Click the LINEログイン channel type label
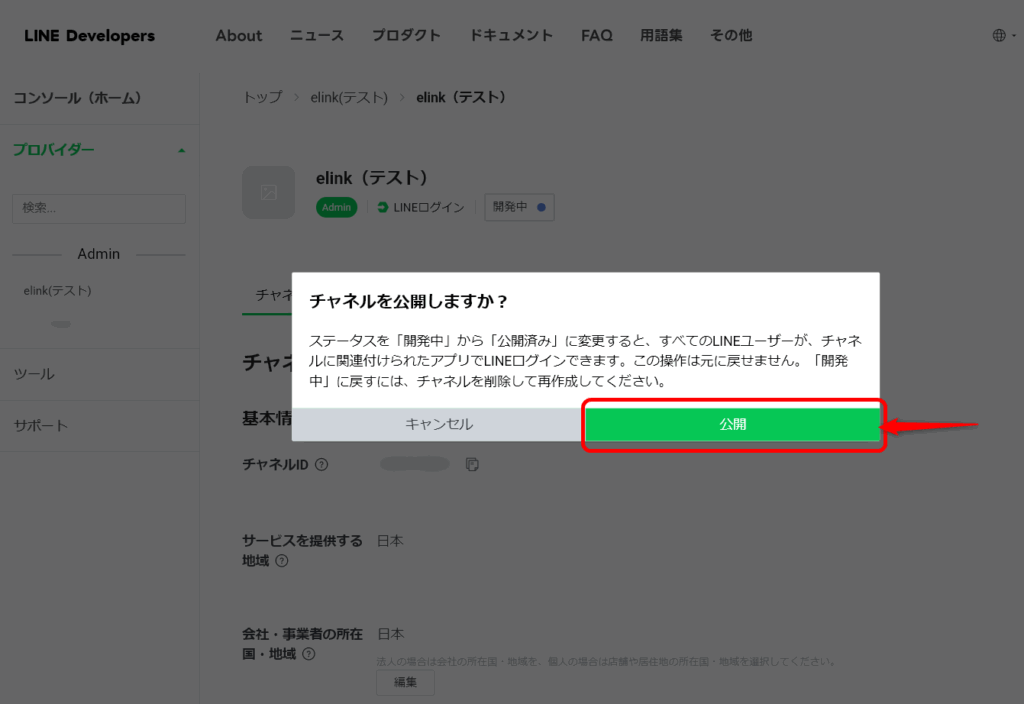 click(x=428, y=208)
